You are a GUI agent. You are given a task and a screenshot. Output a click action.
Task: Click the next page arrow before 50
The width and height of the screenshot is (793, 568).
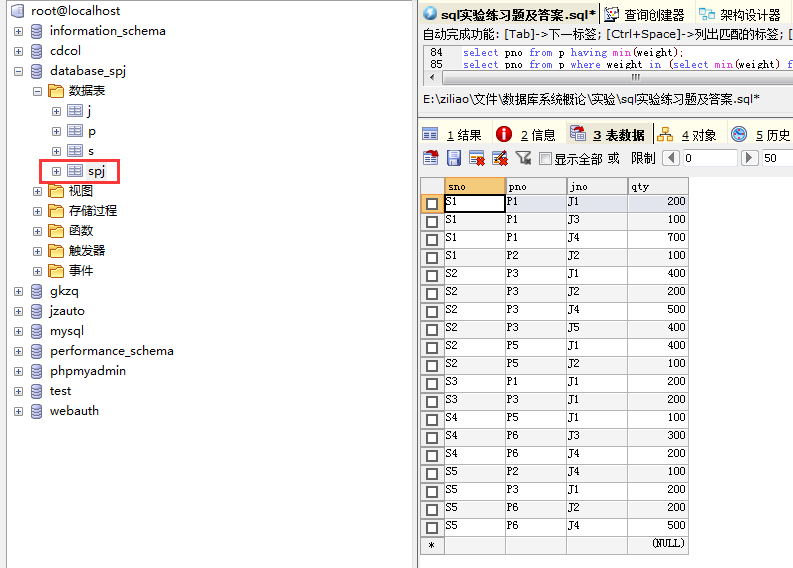click(x=750, y=158)
